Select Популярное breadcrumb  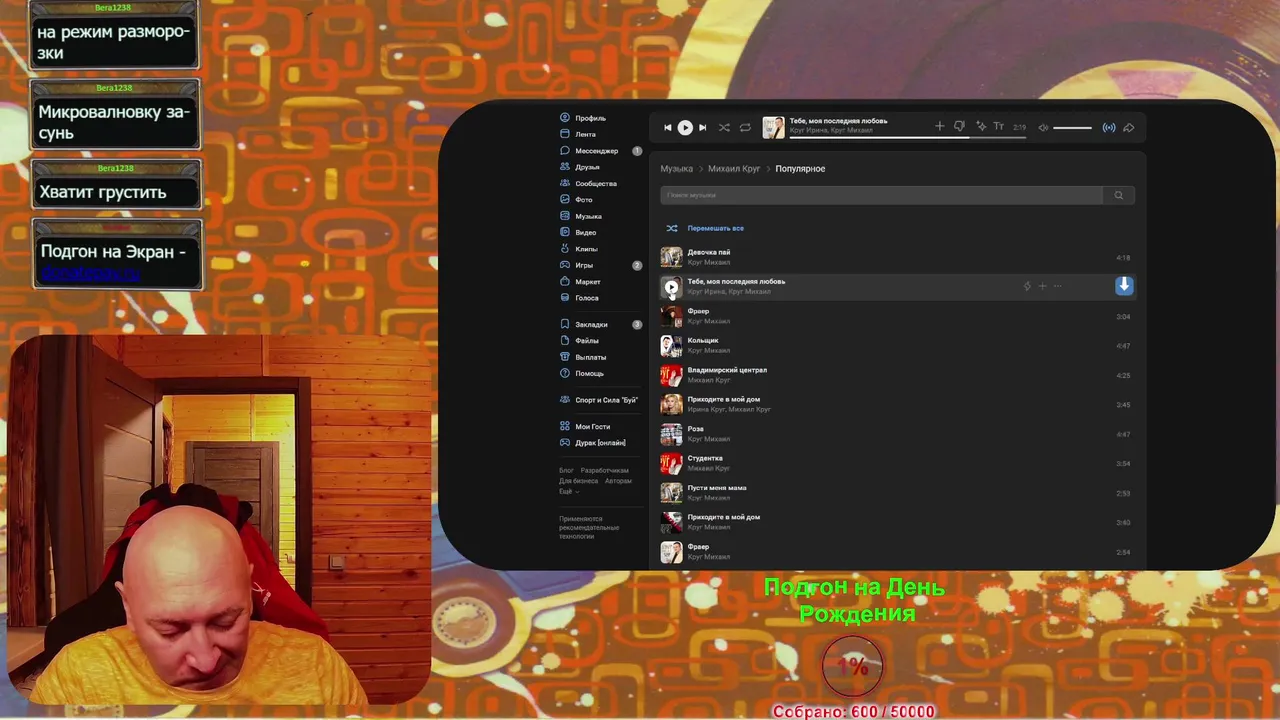tap(800, 169)
